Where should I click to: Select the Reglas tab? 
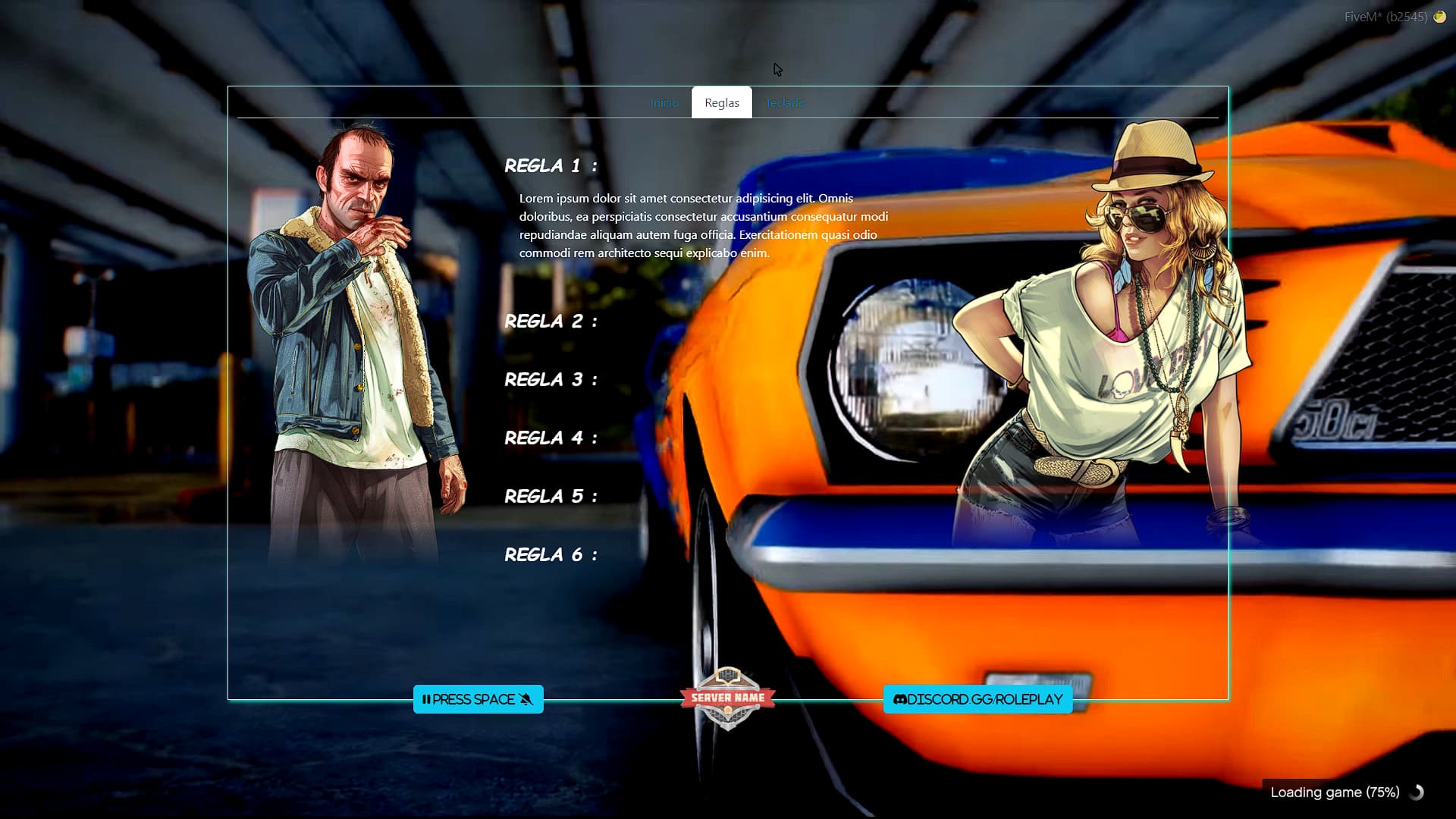click(721, 102)
